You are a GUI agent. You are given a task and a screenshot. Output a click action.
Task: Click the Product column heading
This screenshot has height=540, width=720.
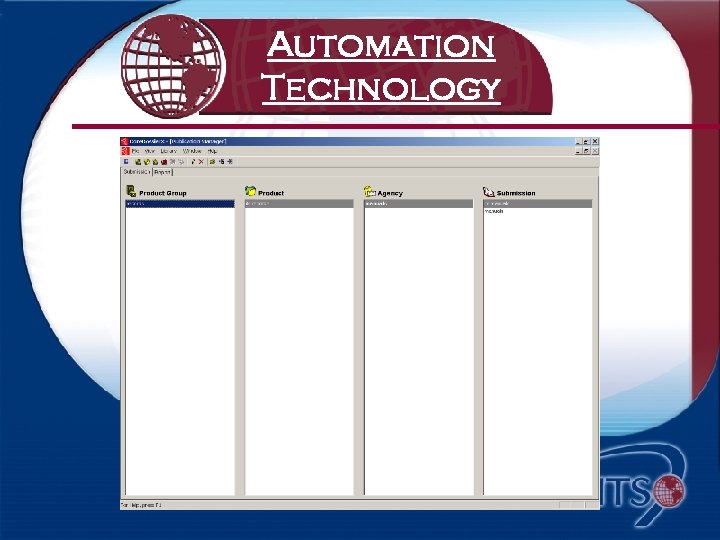271,193
